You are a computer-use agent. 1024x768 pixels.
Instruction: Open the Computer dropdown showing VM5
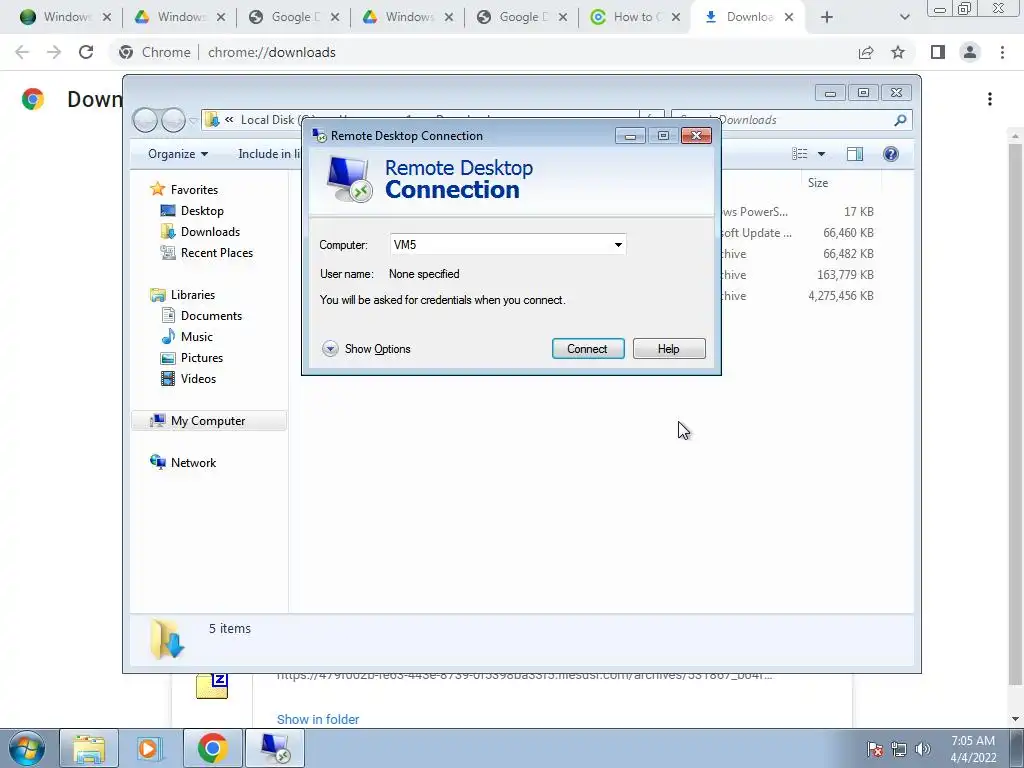pos(618,245)
